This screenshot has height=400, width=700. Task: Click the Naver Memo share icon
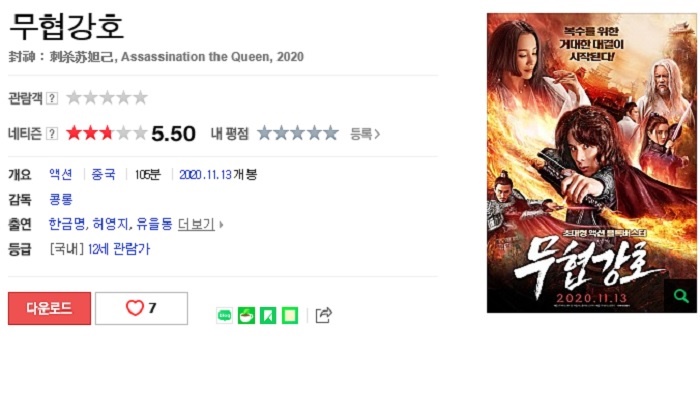click(x=290, y=316)
